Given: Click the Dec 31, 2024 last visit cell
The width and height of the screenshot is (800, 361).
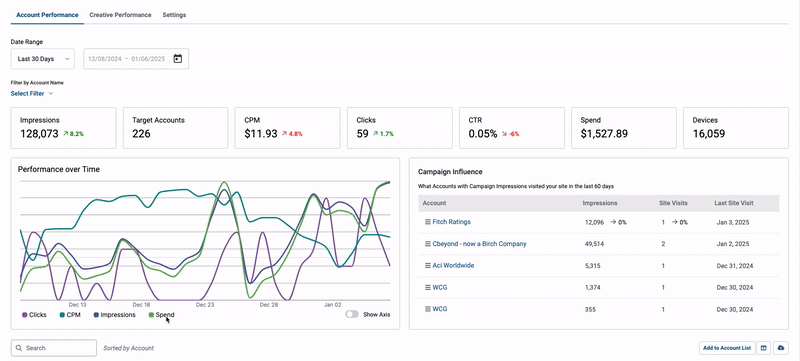Looking at the screenshot, I should pyautogui.click(x=735, y=266).
